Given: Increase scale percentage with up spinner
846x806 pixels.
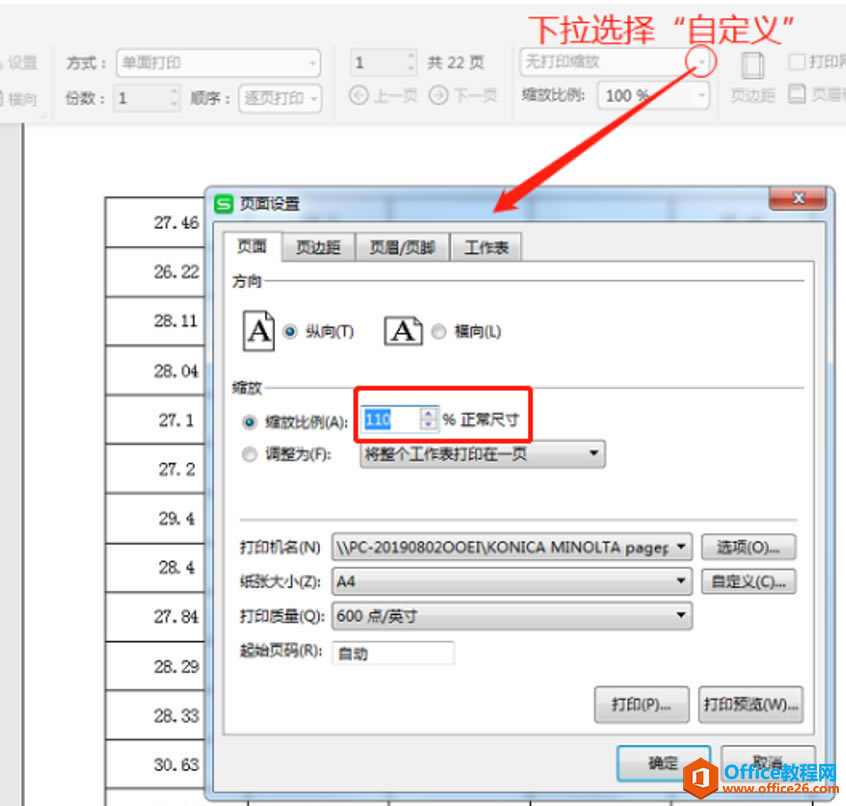Looking at the screenshot, I should tap(428, 413).
